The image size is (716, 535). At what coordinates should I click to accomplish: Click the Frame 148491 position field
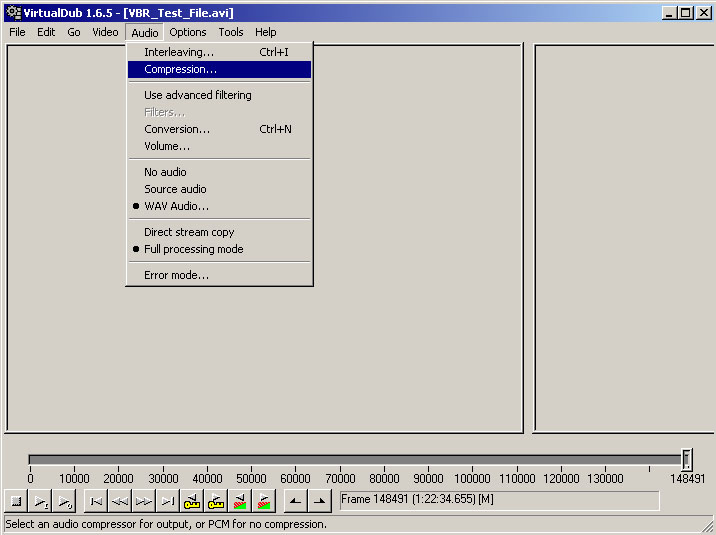tap(500, 501)
